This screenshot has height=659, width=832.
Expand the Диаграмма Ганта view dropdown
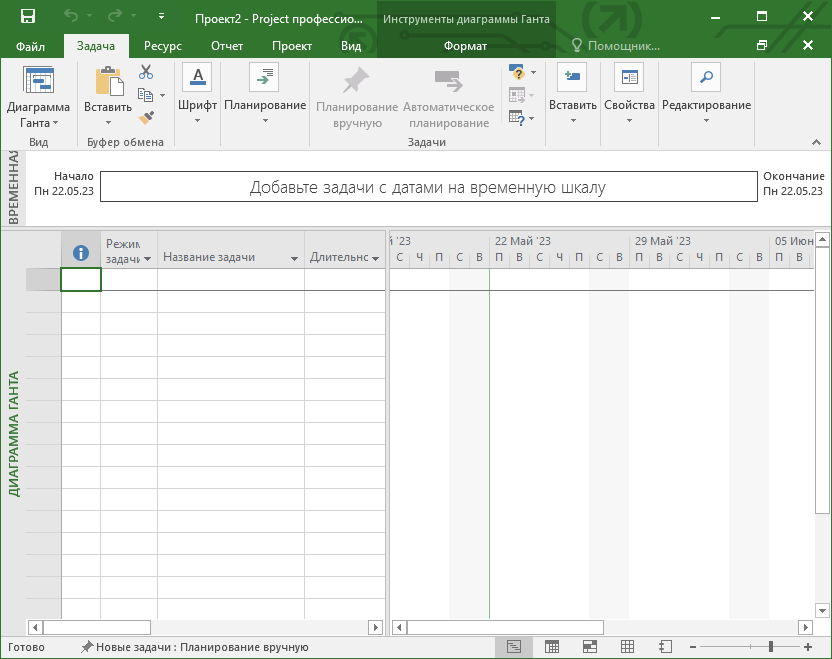coord(38,123)
